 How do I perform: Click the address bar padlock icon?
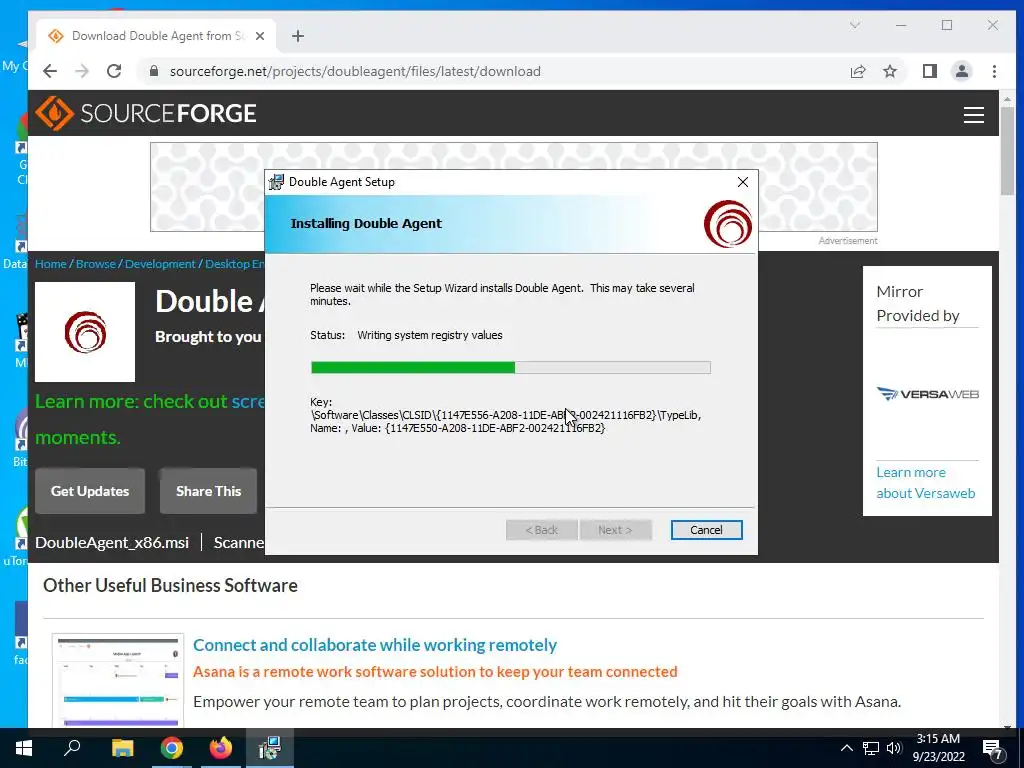point(154,71)
